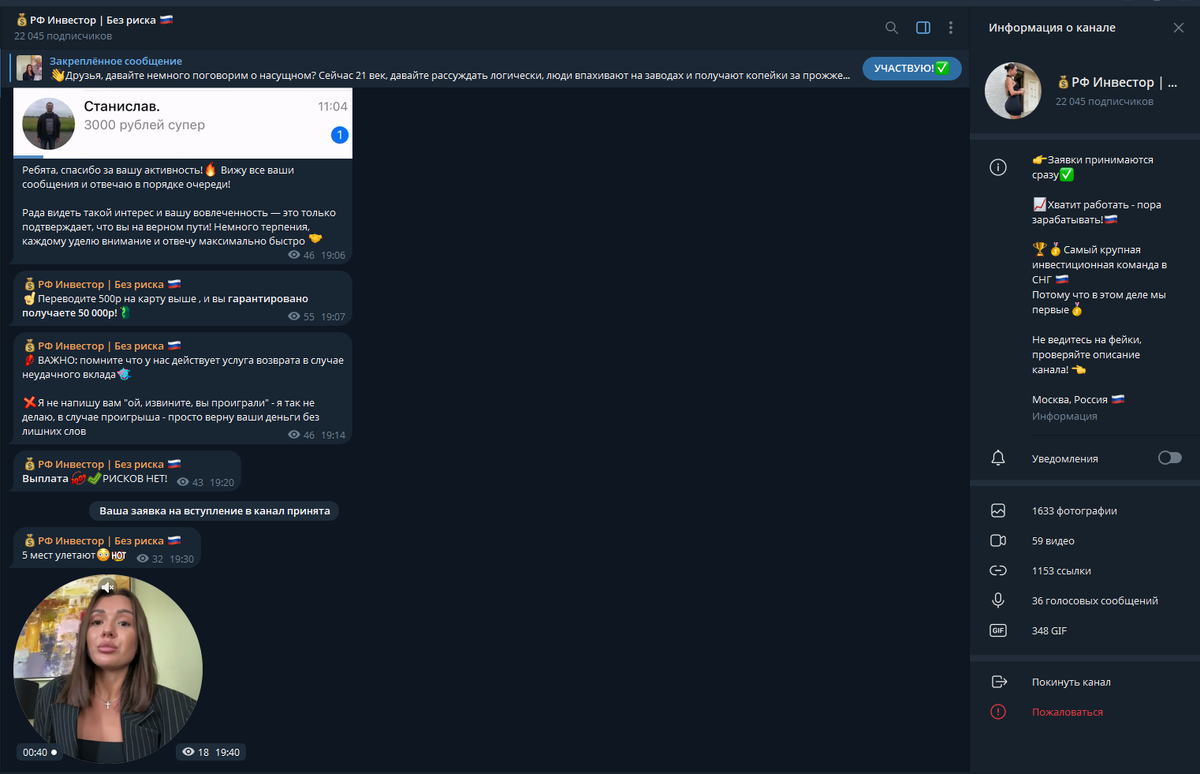Viewport: 1200px width, 774px height.
Task: Click 'Выплата РИСКОВ НЕТ!' message text
Action: (95, 479)
